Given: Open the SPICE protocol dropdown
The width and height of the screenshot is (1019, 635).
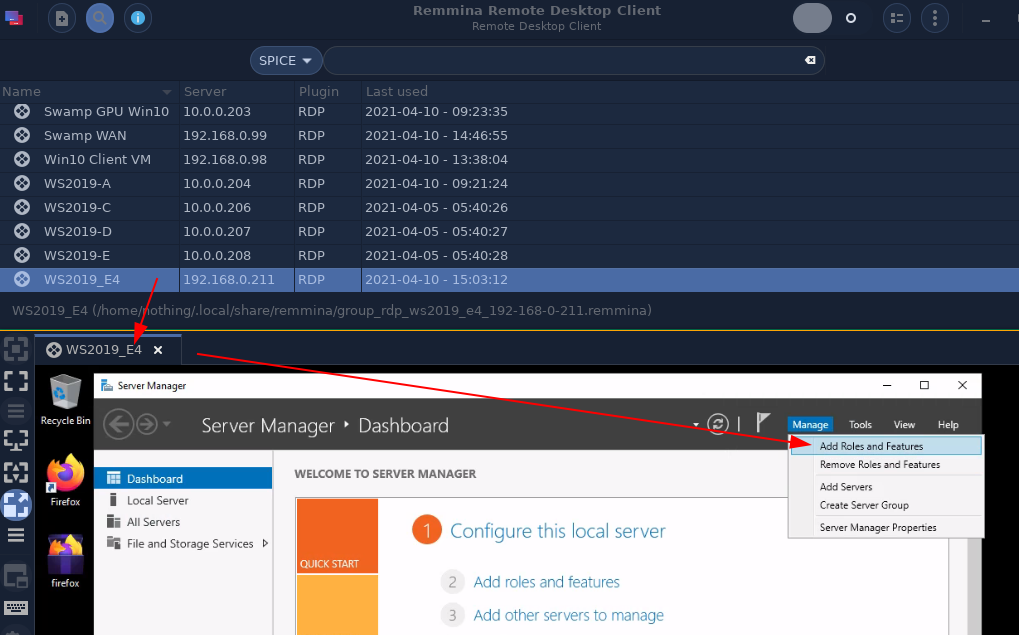Looking at the screenshot, I should pos(286,60).
